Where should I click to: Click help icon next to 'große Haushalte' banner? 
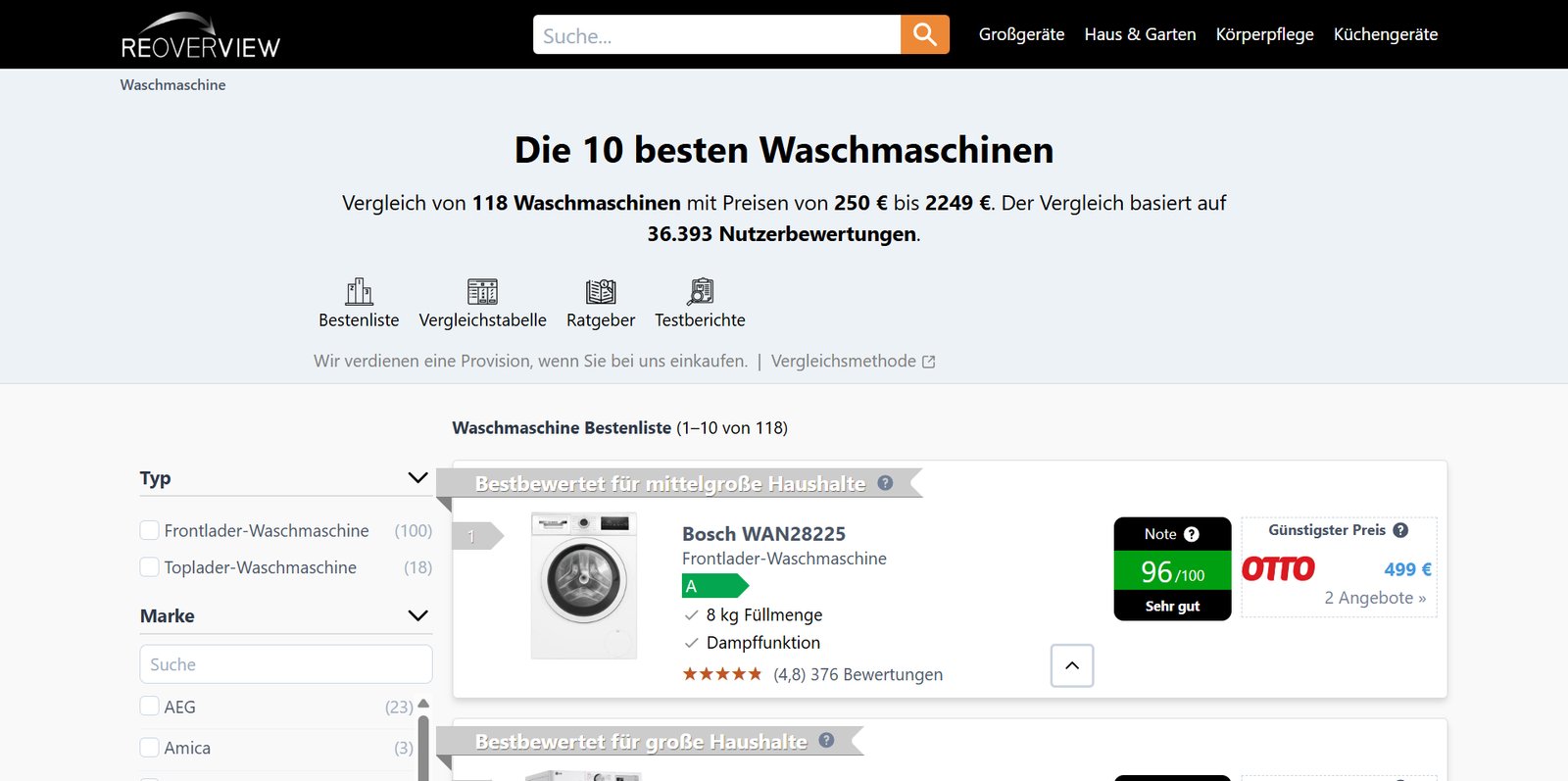click(826, 740)
